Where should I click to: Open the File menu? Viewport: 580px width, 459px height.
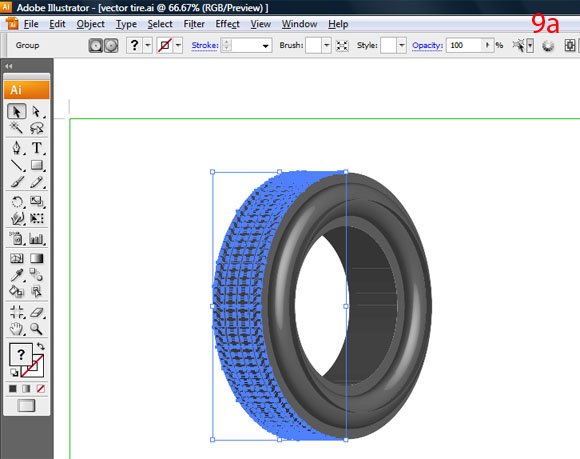[31, 24]
